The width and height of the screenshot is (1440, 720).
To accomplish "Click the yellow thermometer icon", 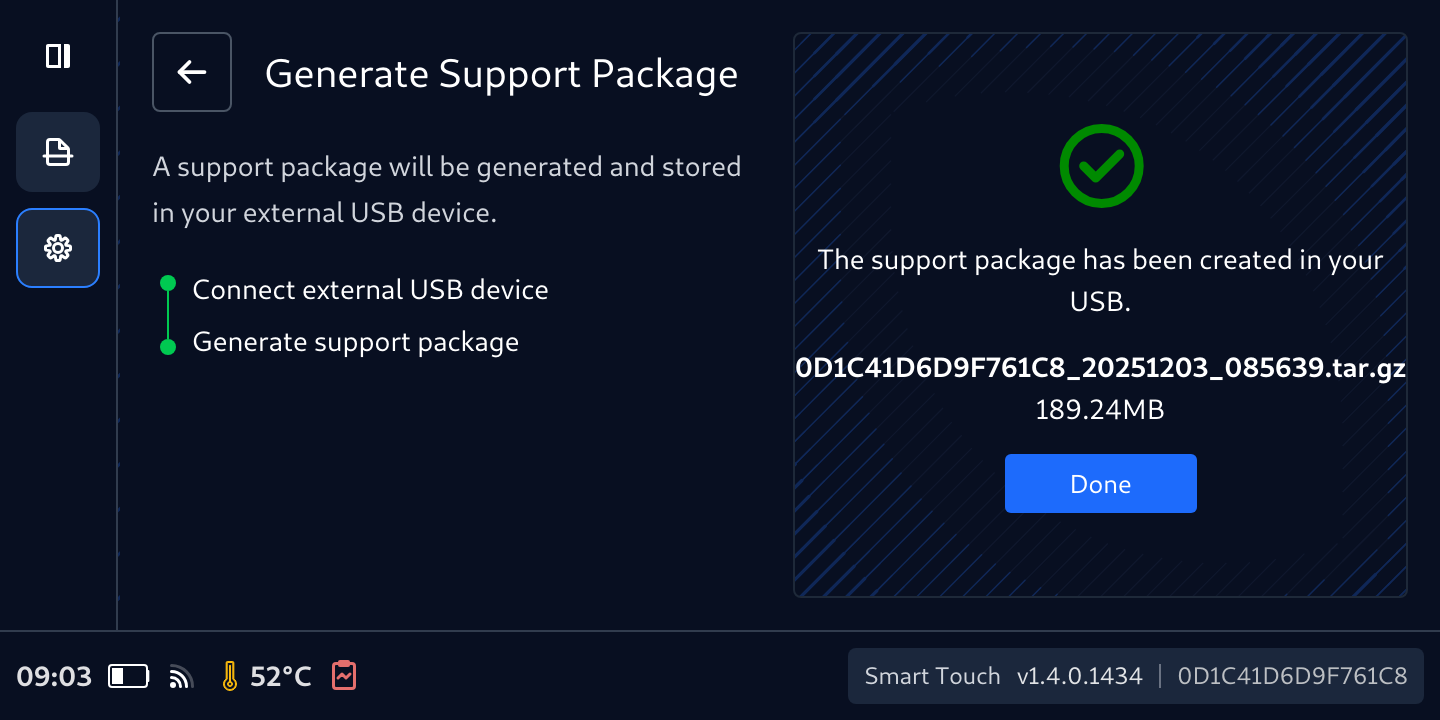I will tap(230, 677).
